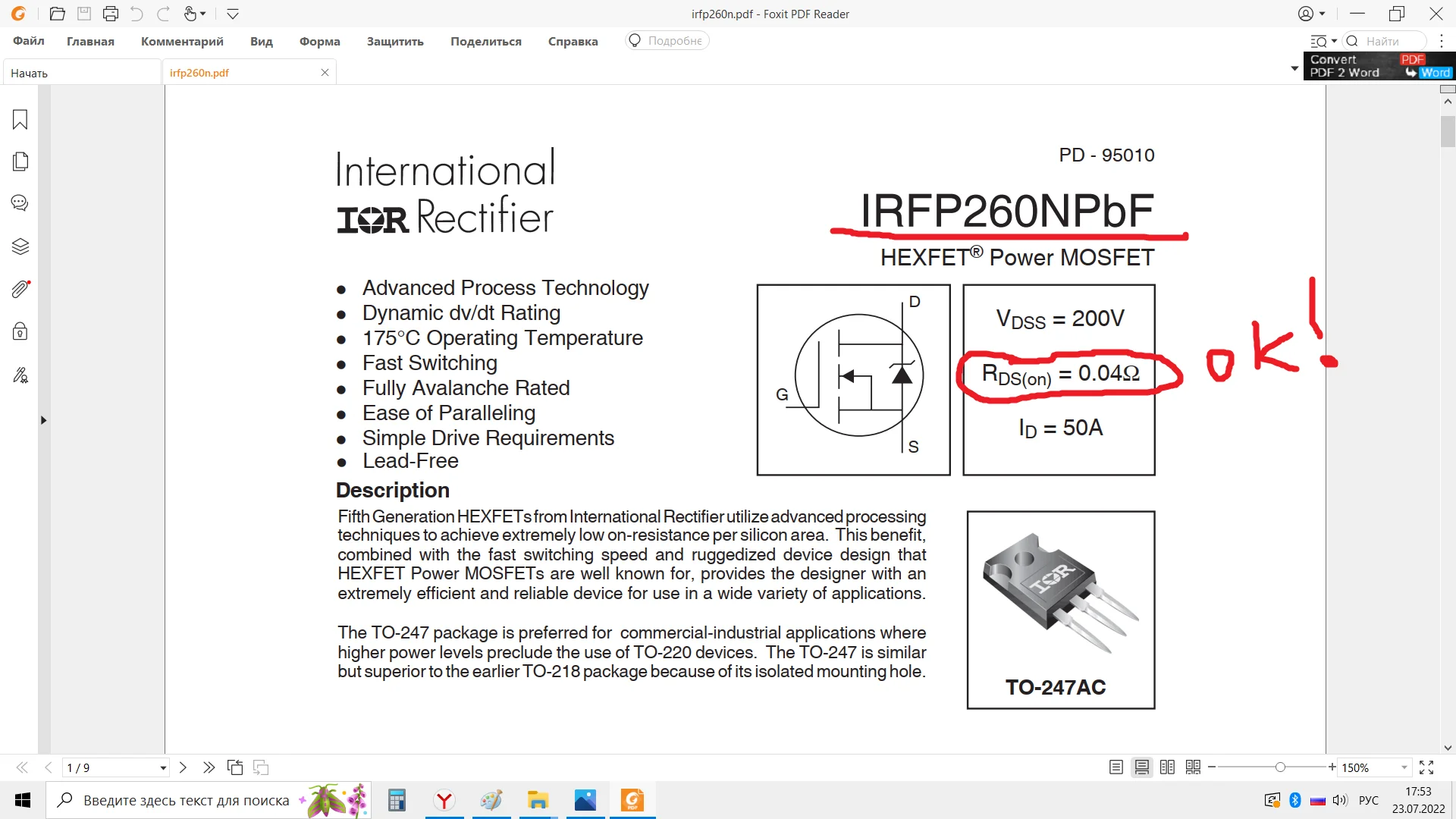Open the Comments panel in sidebar
Viewport: 1456px width, 819px height.
click(20, 203)
